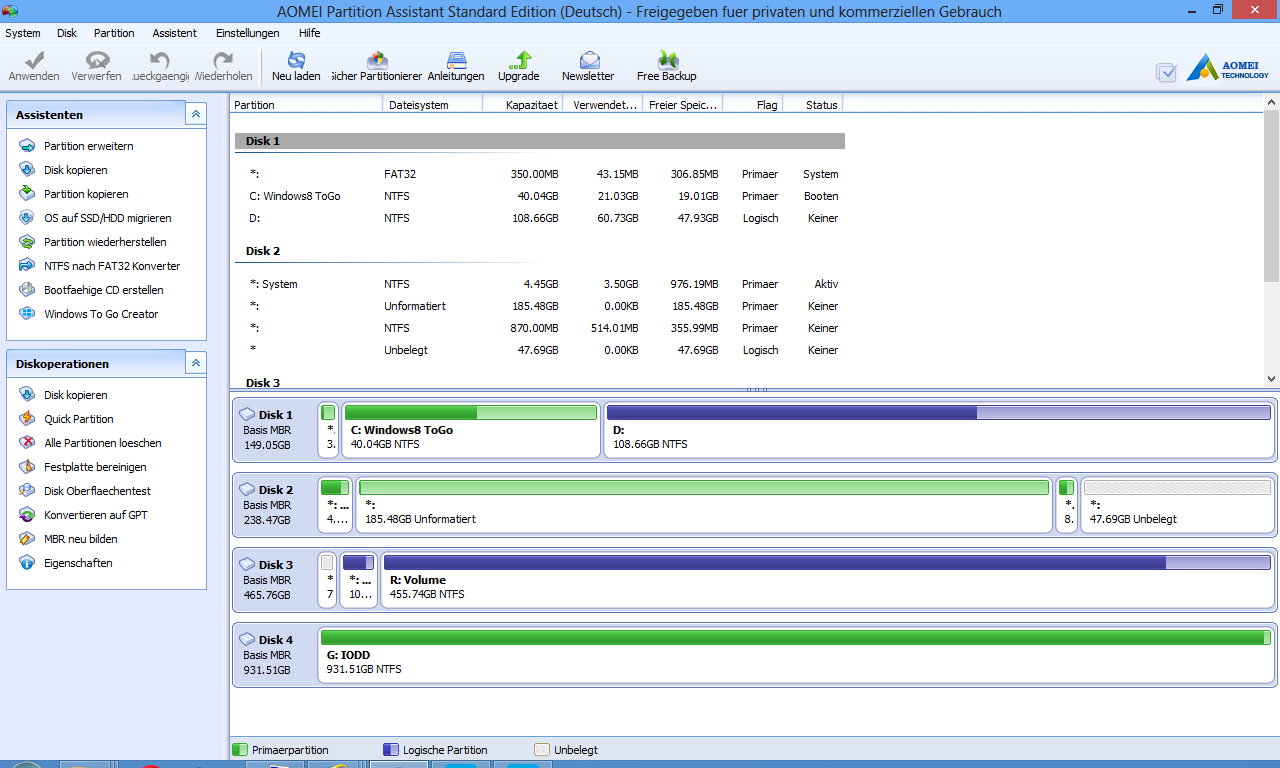
Task: Select the C: Windows8 ToGo partition bar
Action: (x=471, y=430)
